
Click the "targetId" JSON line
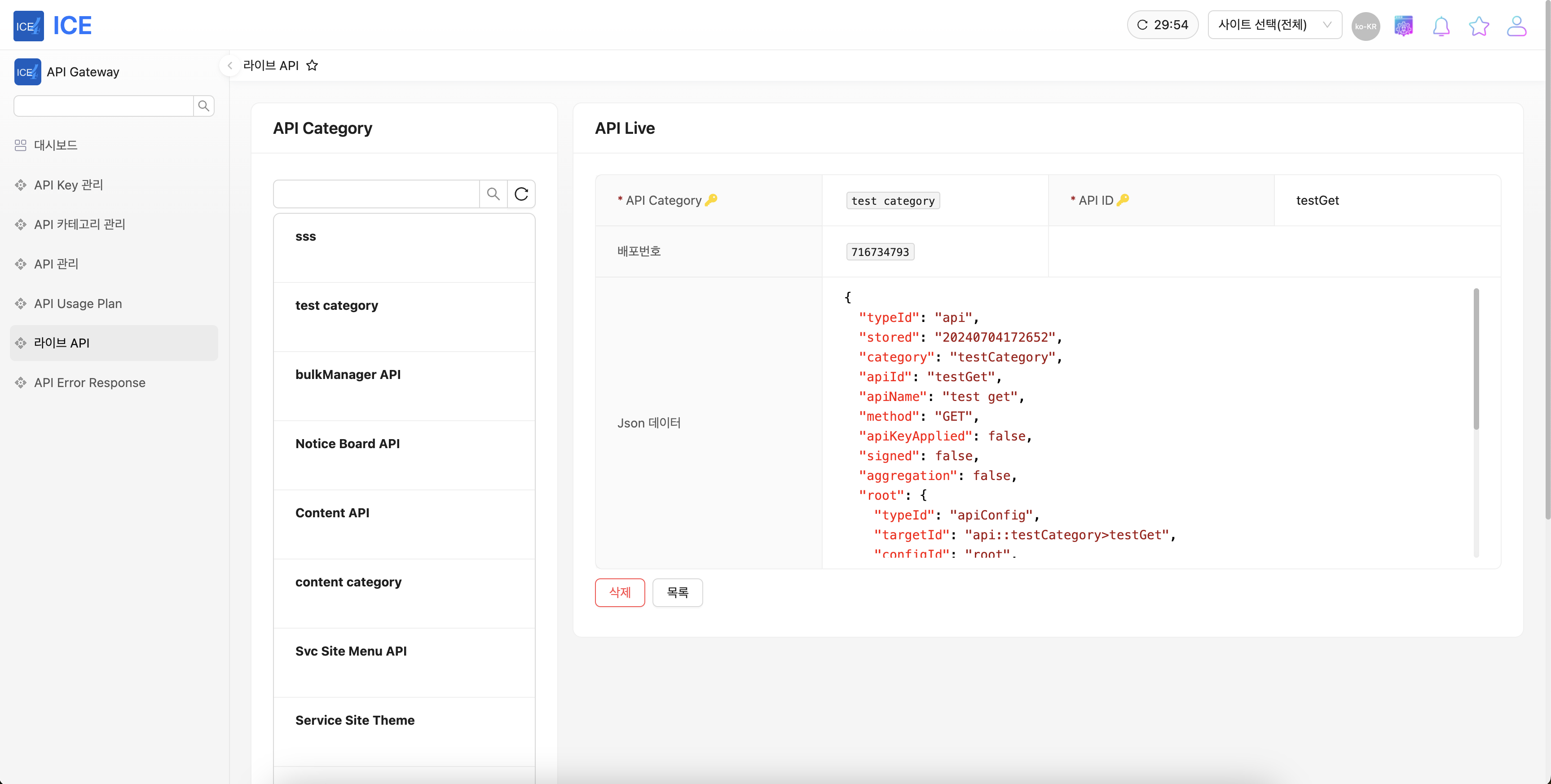point(1025,535)
